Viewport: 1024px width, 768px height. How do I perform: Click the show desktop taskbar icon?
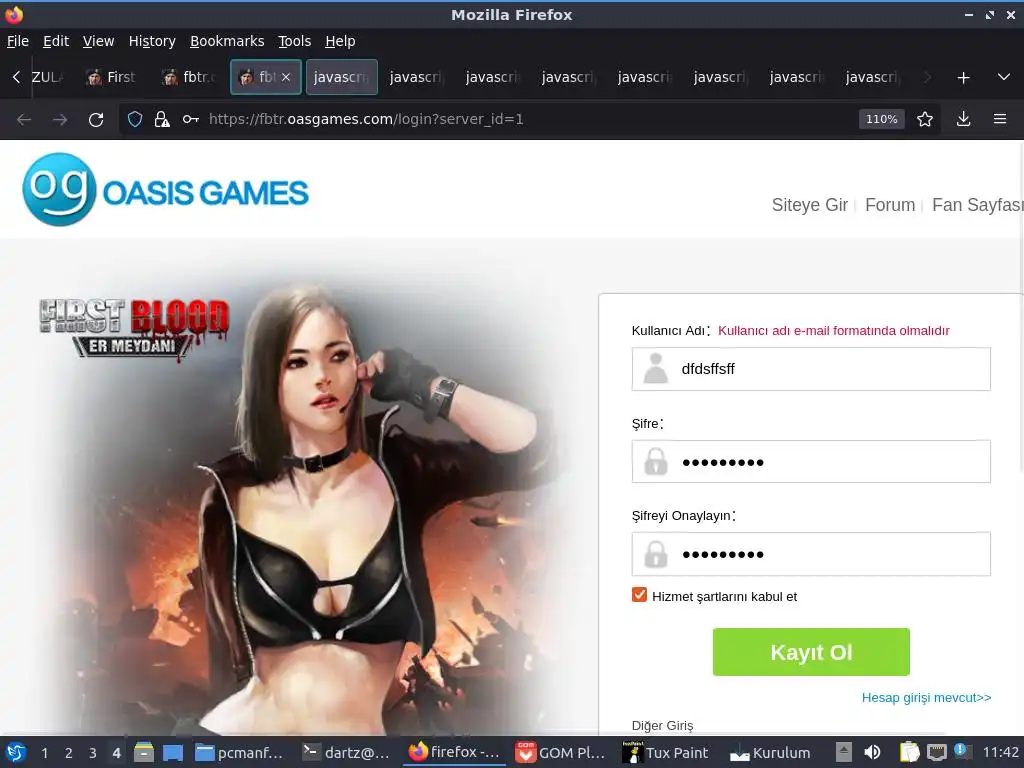172,752
